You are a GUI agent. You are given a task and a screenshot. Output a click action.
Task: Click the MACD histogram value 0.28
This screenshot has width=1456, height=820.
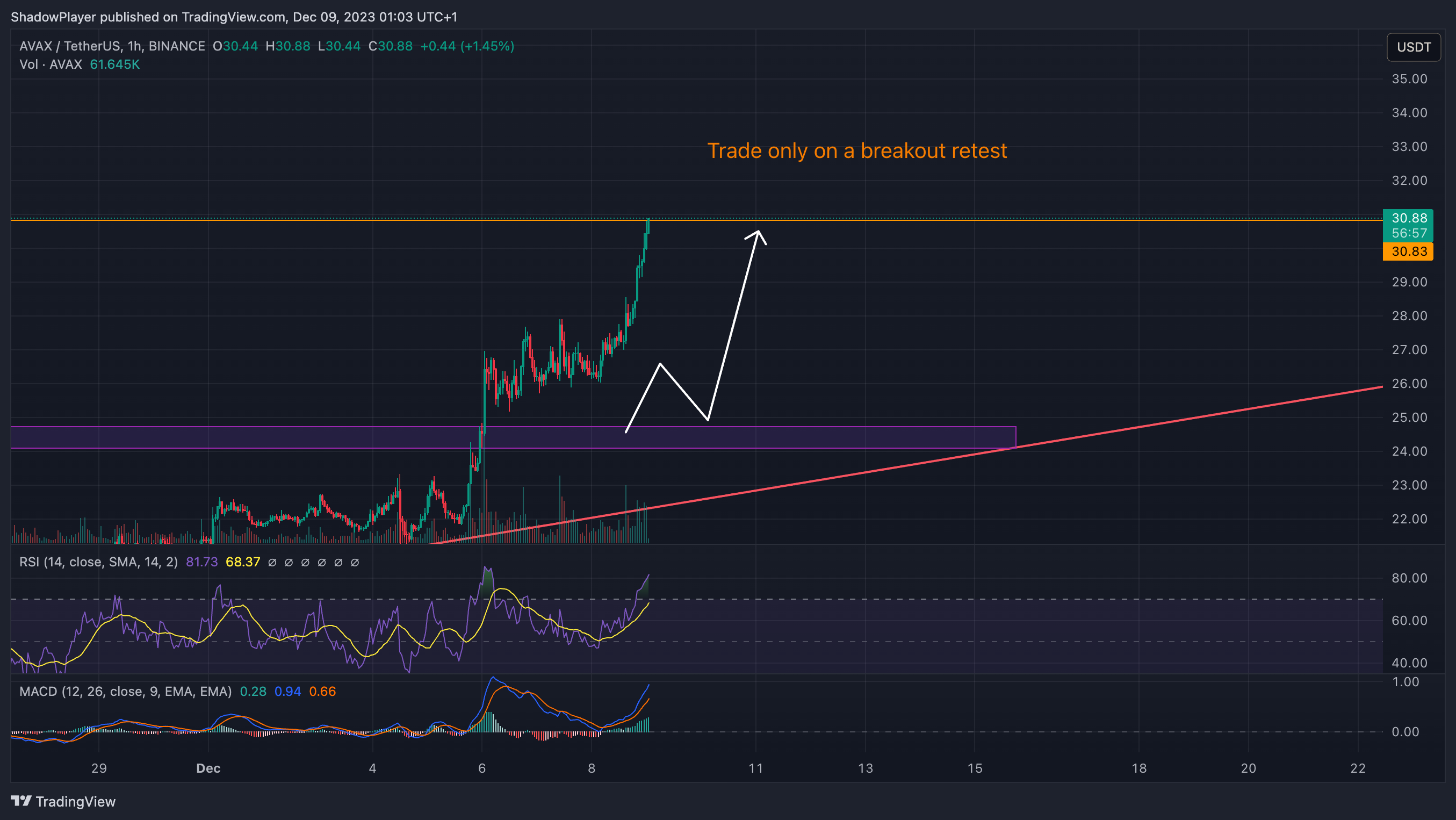coord(253,691)
